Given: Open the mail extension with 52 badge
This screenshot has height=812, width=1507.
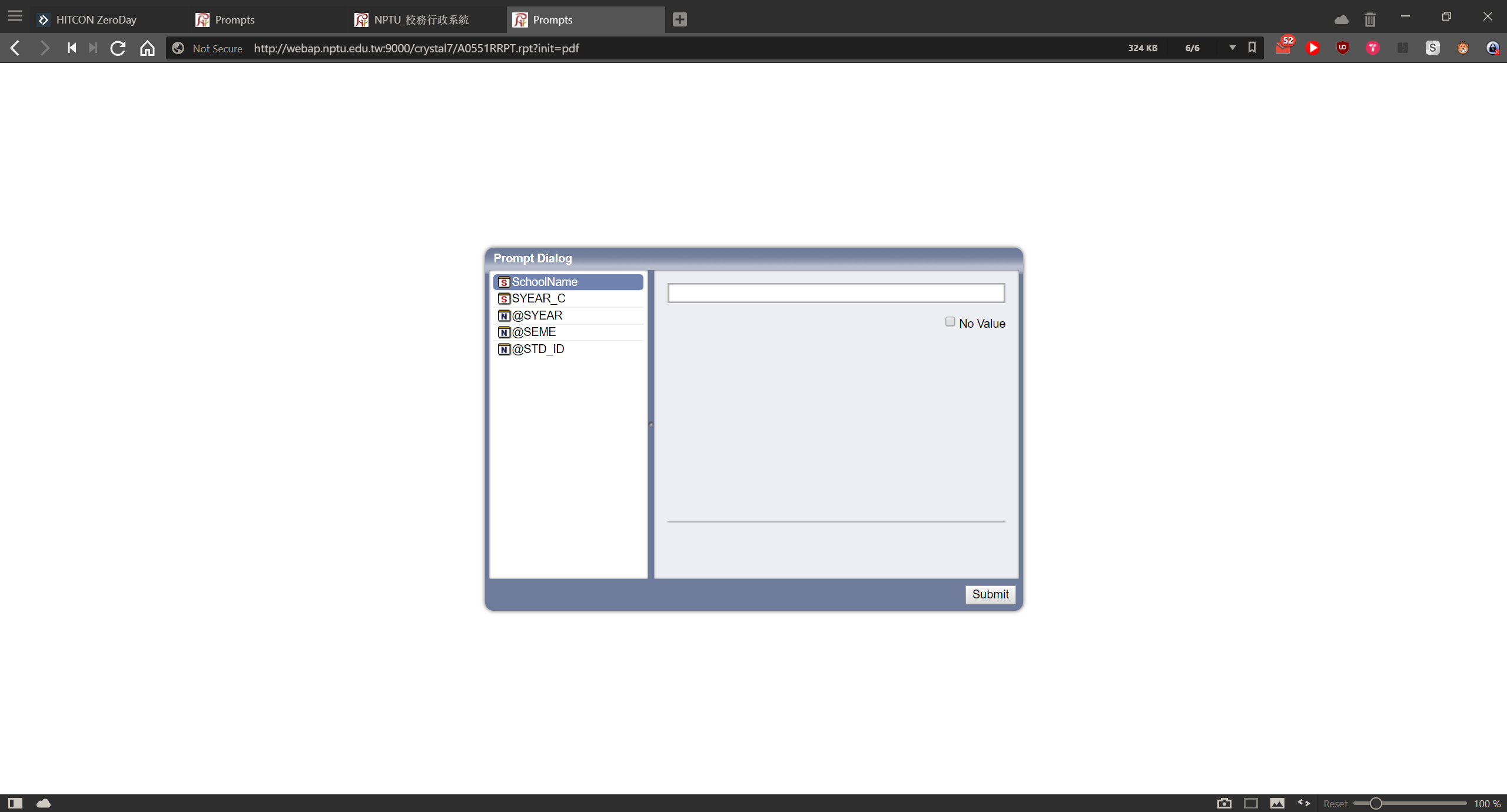Looking at the screenshot, I should coord(1284,47).
